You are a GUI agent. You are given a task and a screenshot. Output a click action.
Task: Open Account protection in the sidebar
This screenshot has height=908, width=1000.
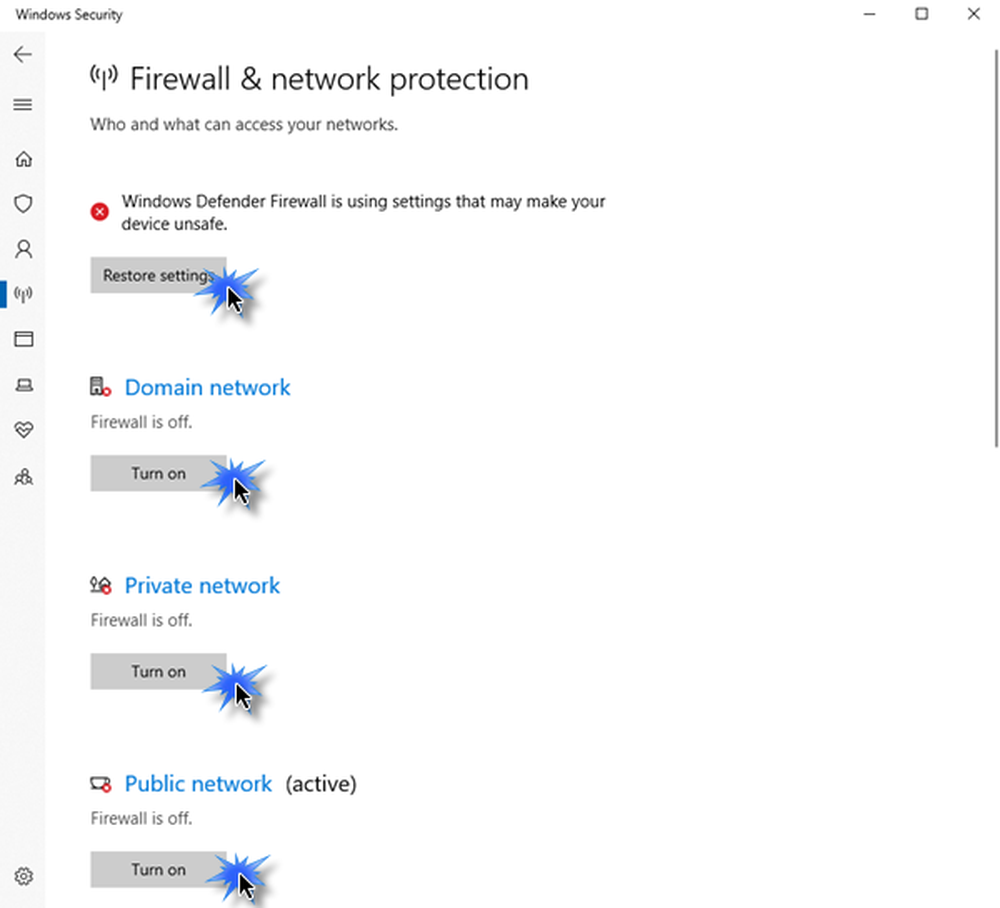[x=23, y=249]
